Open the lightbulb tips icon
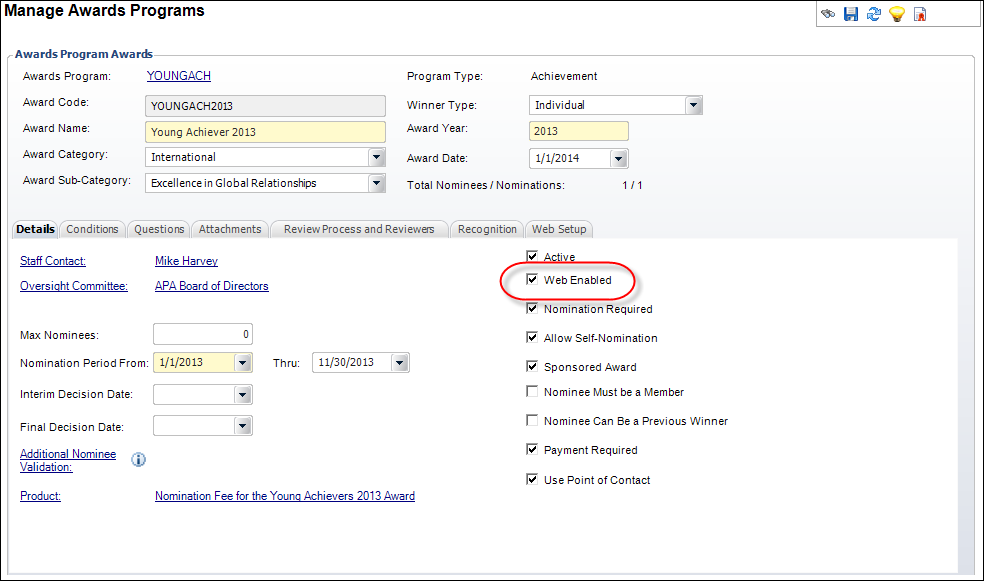 tap(897, 14)
